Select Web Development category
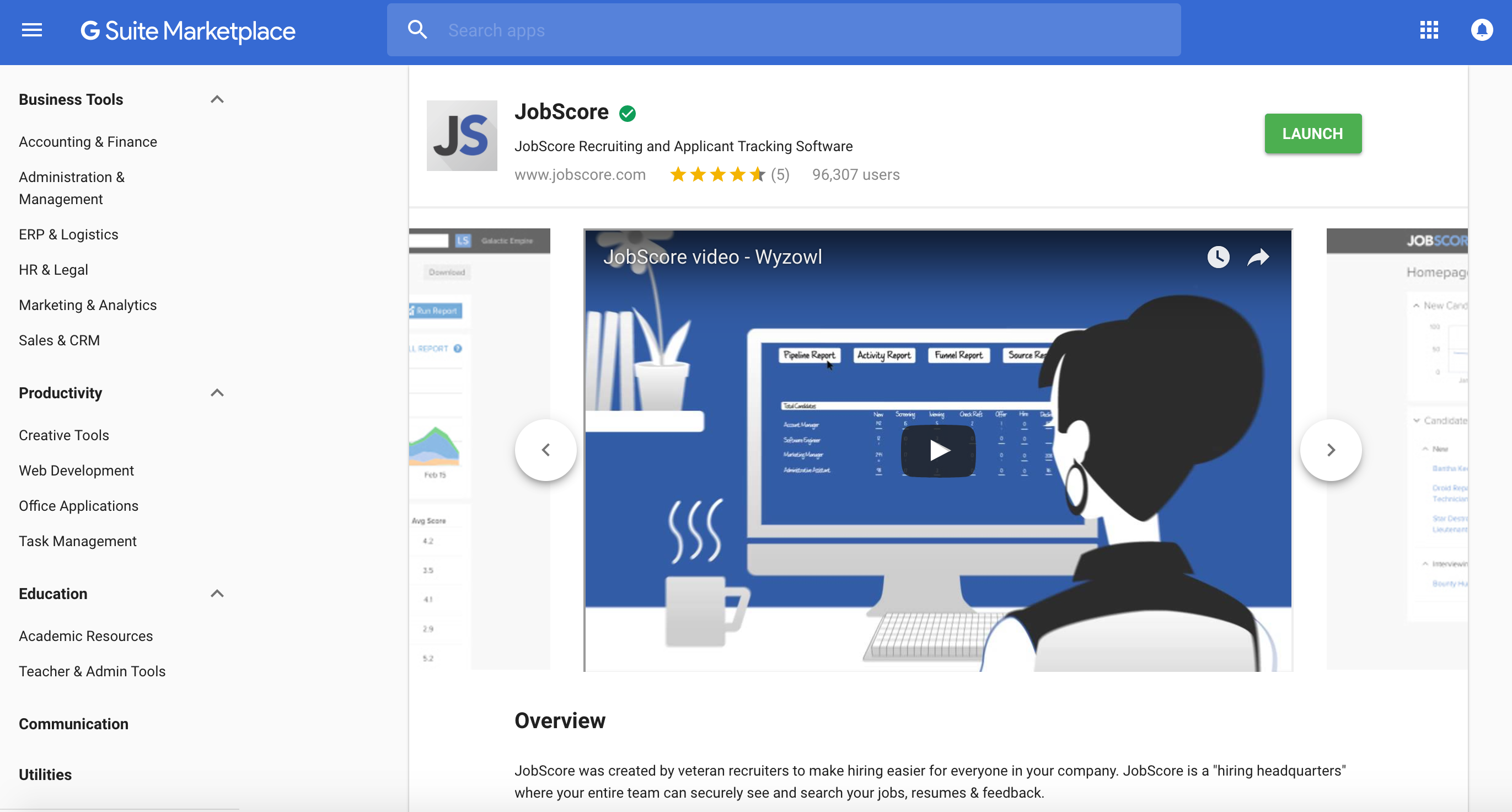1512x812 pixels. pyautogui.click(x=76, y=471)
